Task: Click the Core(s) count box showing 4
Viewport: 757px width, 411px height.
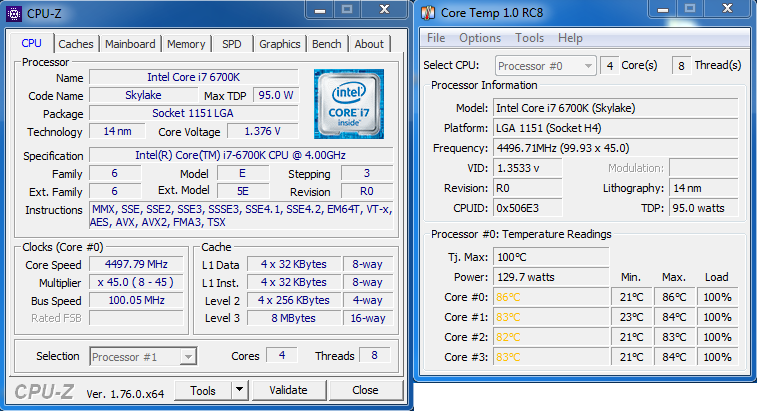Action: 610,66
